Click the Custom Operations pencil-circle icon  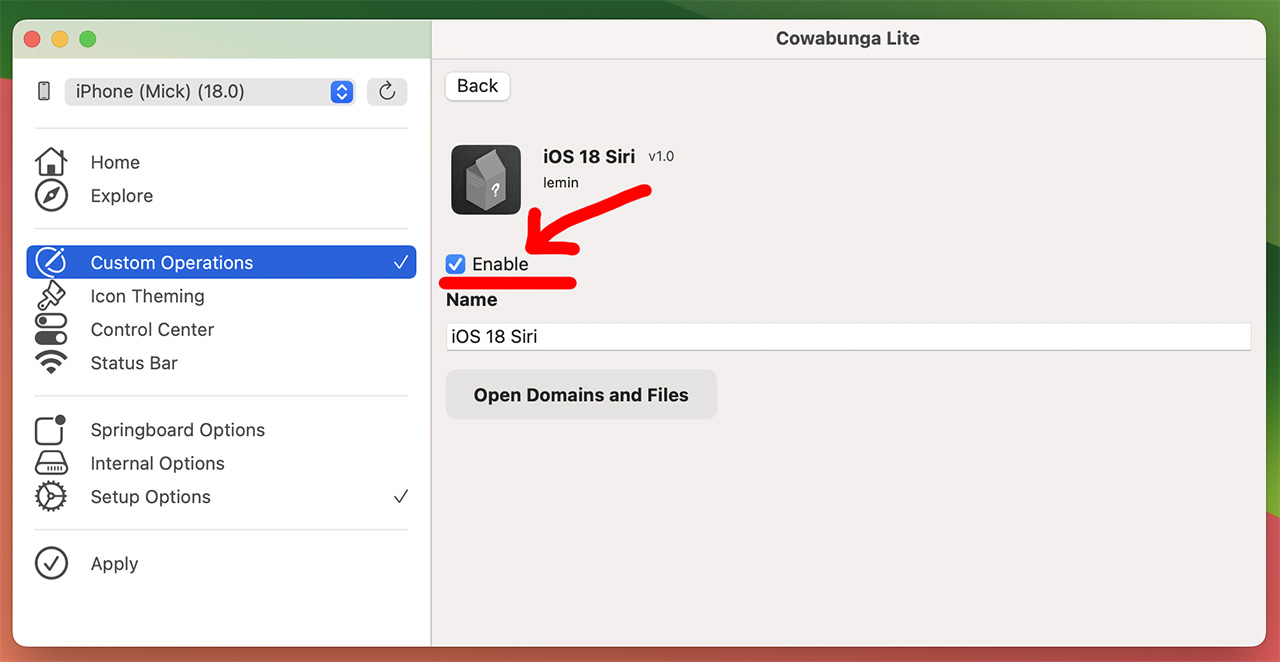click(51, 263)
